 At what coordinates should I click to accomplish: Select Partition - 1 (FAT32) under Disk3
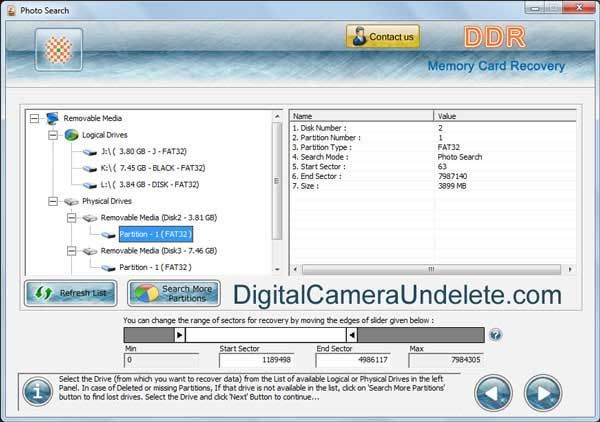pyautogui.click(x=155, y=267)
